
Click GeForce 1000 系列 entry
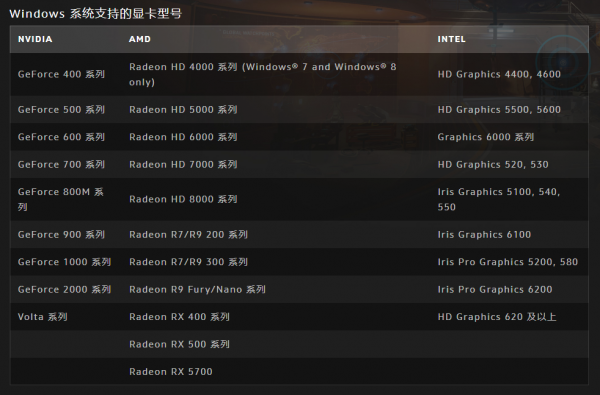tap(64, 262)
